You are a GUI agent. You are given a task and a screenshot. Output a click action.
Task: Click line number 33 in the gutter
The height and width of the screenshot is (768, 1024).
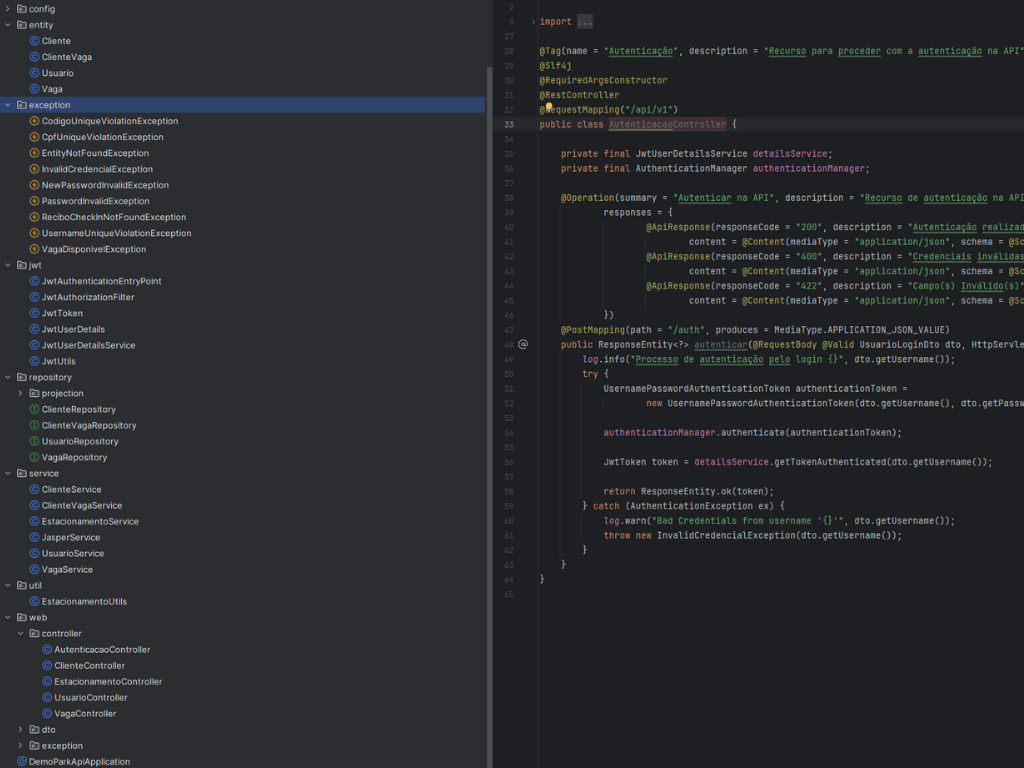[509, 124]
